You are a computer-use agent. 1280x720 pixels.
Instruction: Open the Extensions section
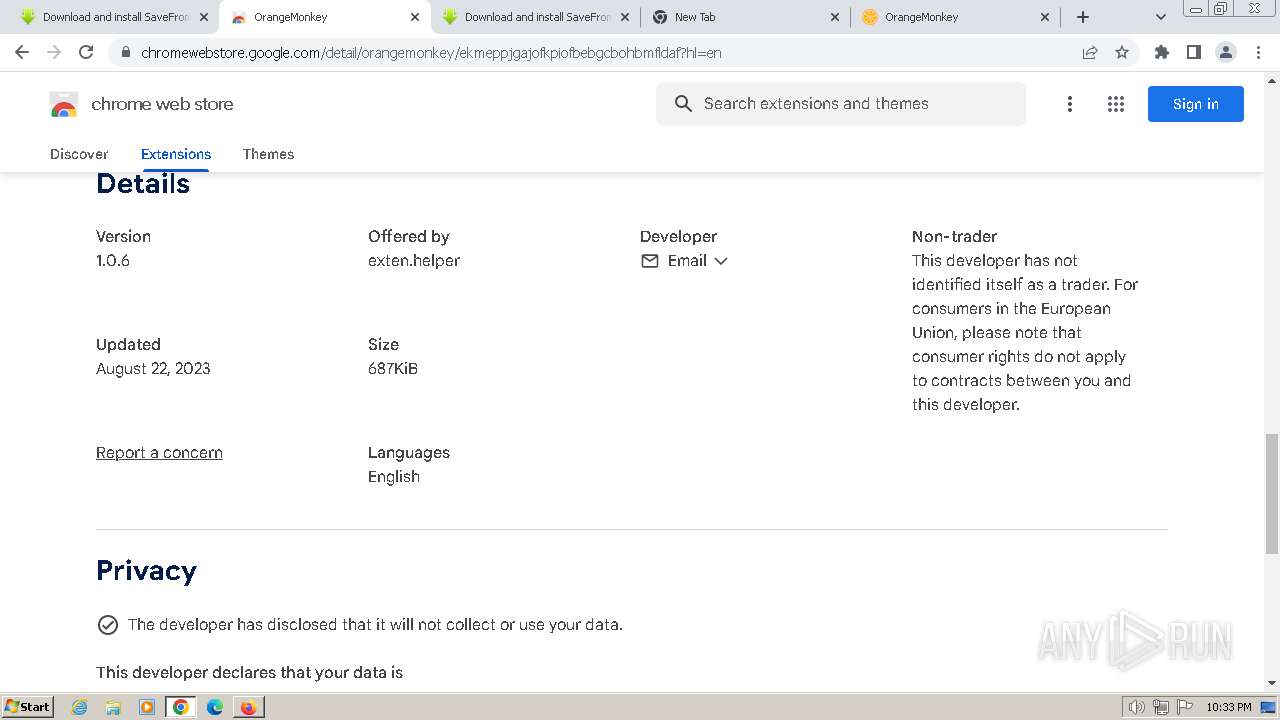point(176,154)
